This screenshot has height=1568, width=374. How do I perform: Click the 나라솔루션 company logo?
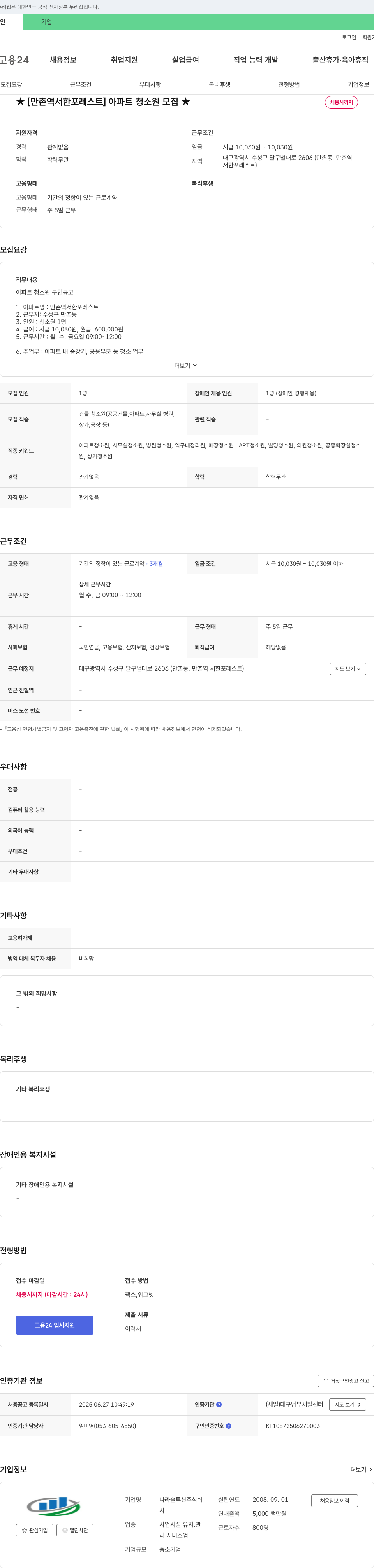(54, 1506)
